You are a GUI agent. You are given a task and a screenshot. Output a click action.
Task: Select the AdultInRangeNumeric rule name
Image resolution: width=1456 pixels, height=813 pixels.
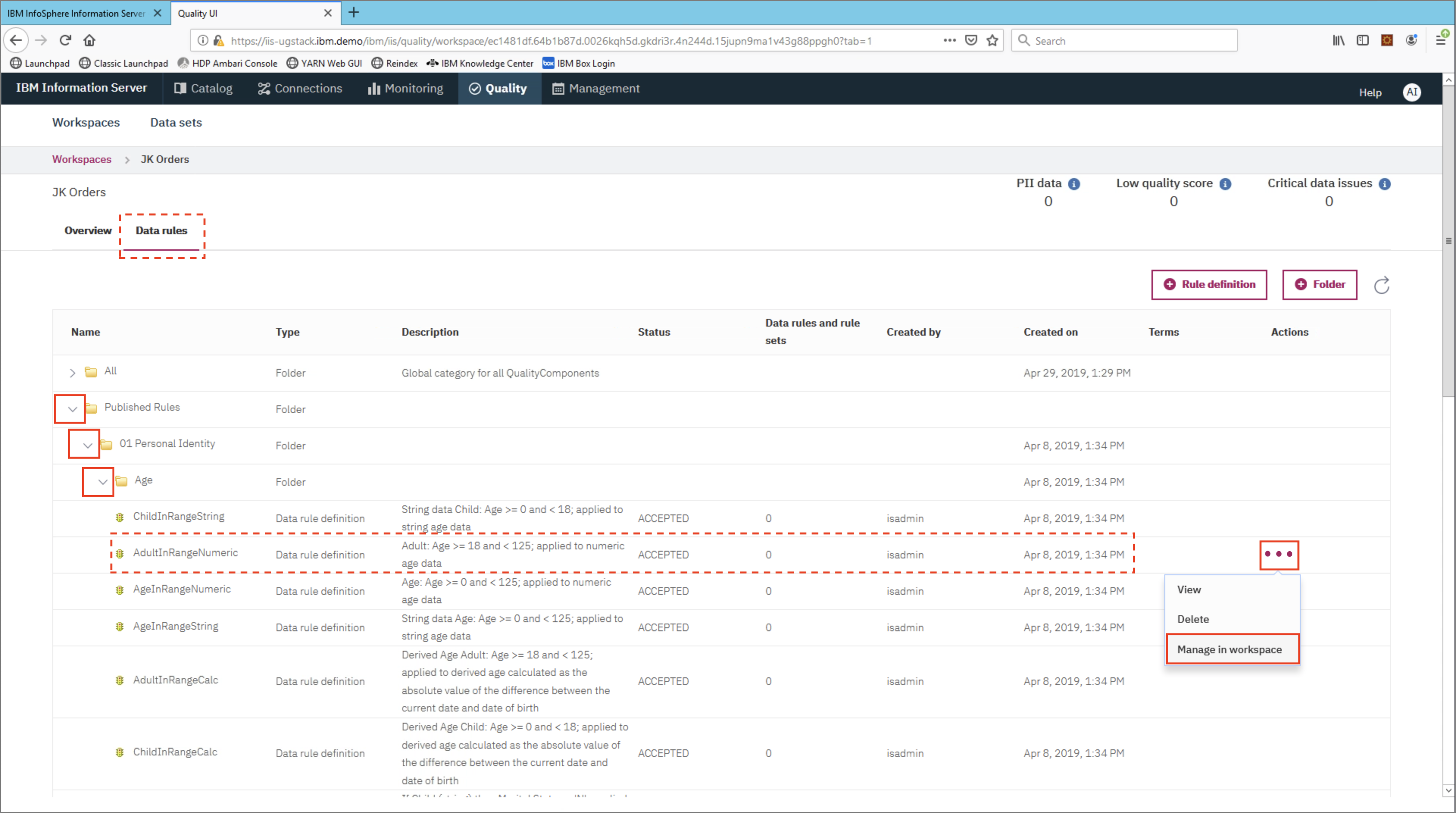point(185,552)
